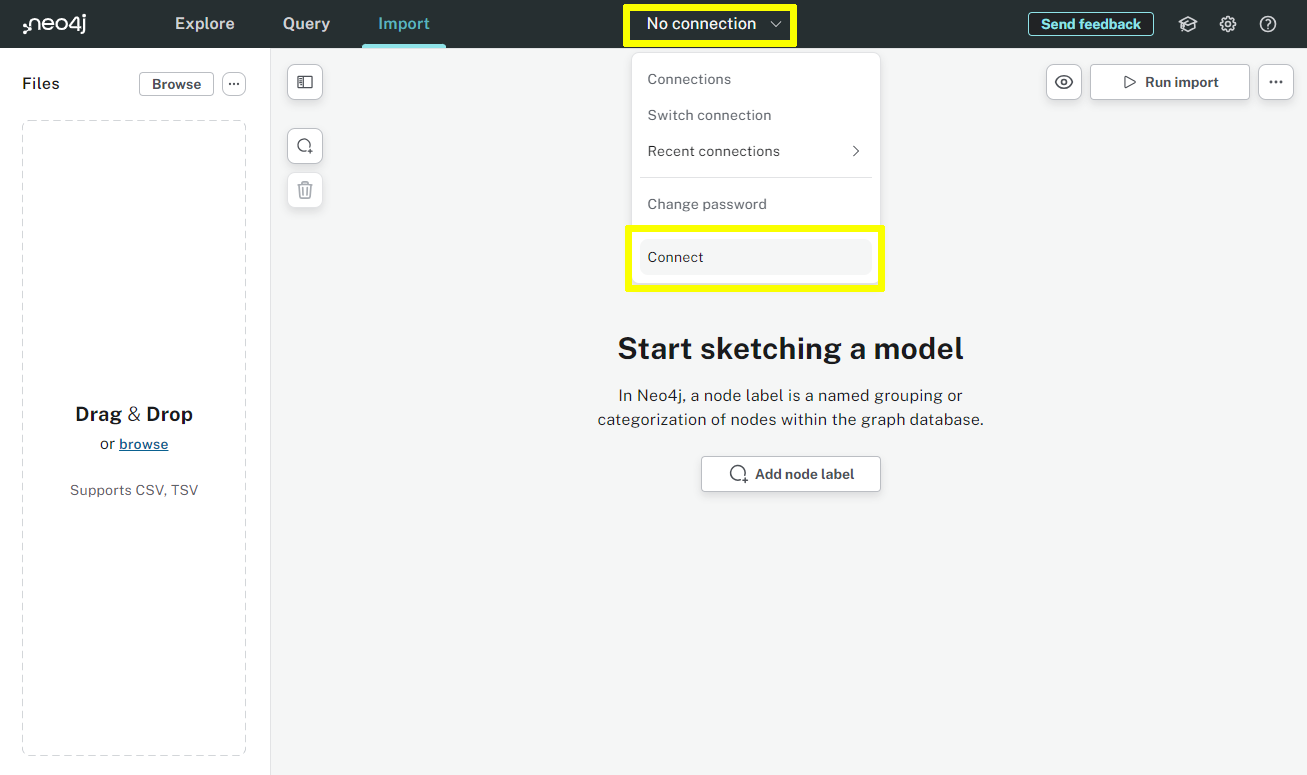Click the browse link to upload files

(x=143, y=443)
